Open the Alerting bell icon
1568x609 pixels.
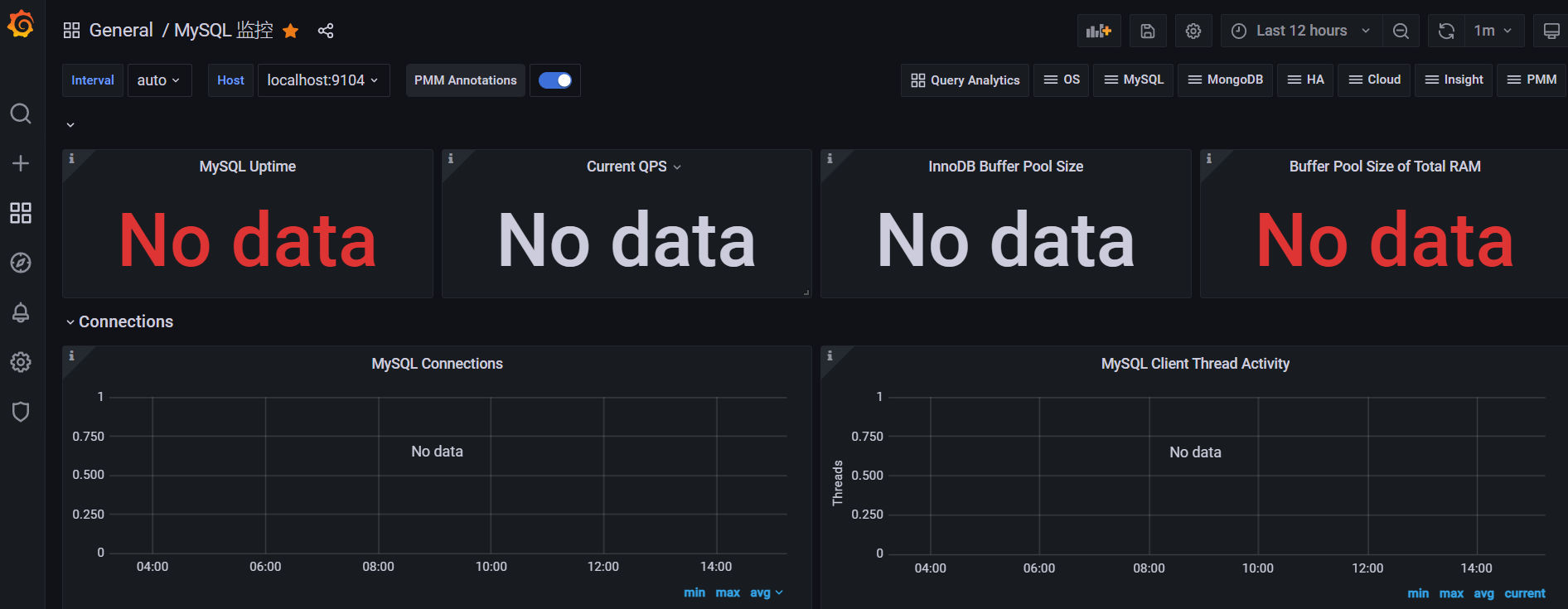[21, 312]
